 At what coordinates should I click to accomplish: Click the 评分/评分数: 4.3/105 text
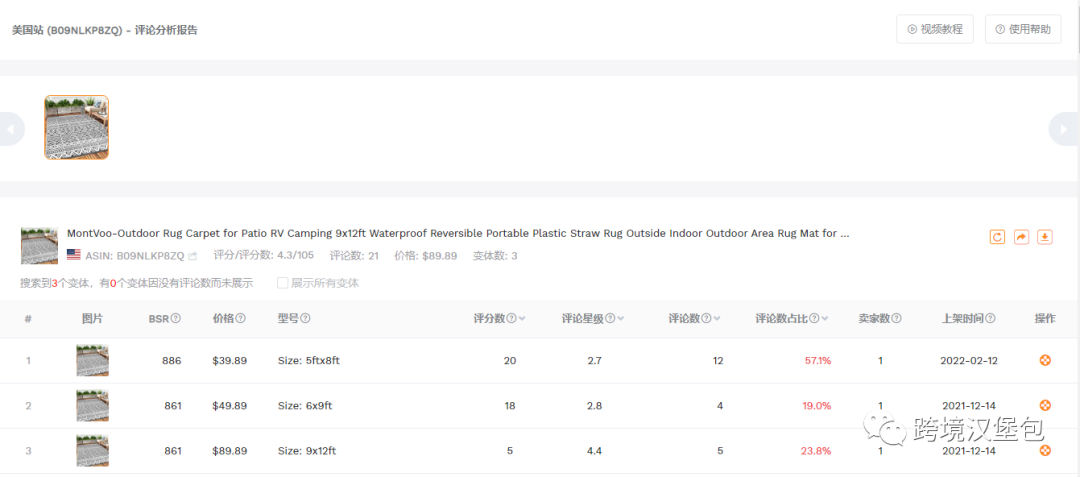pyautogui.click(x=263, y=255)
